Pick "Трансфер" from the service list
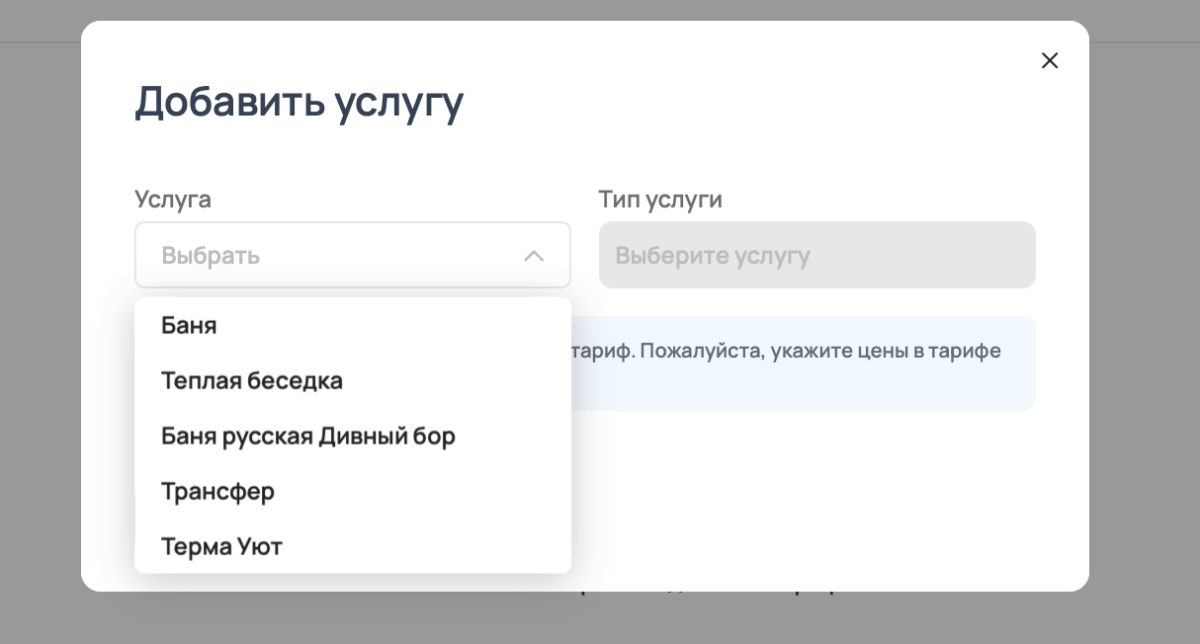Screen dimensions: 1200x644 [216, 491]
